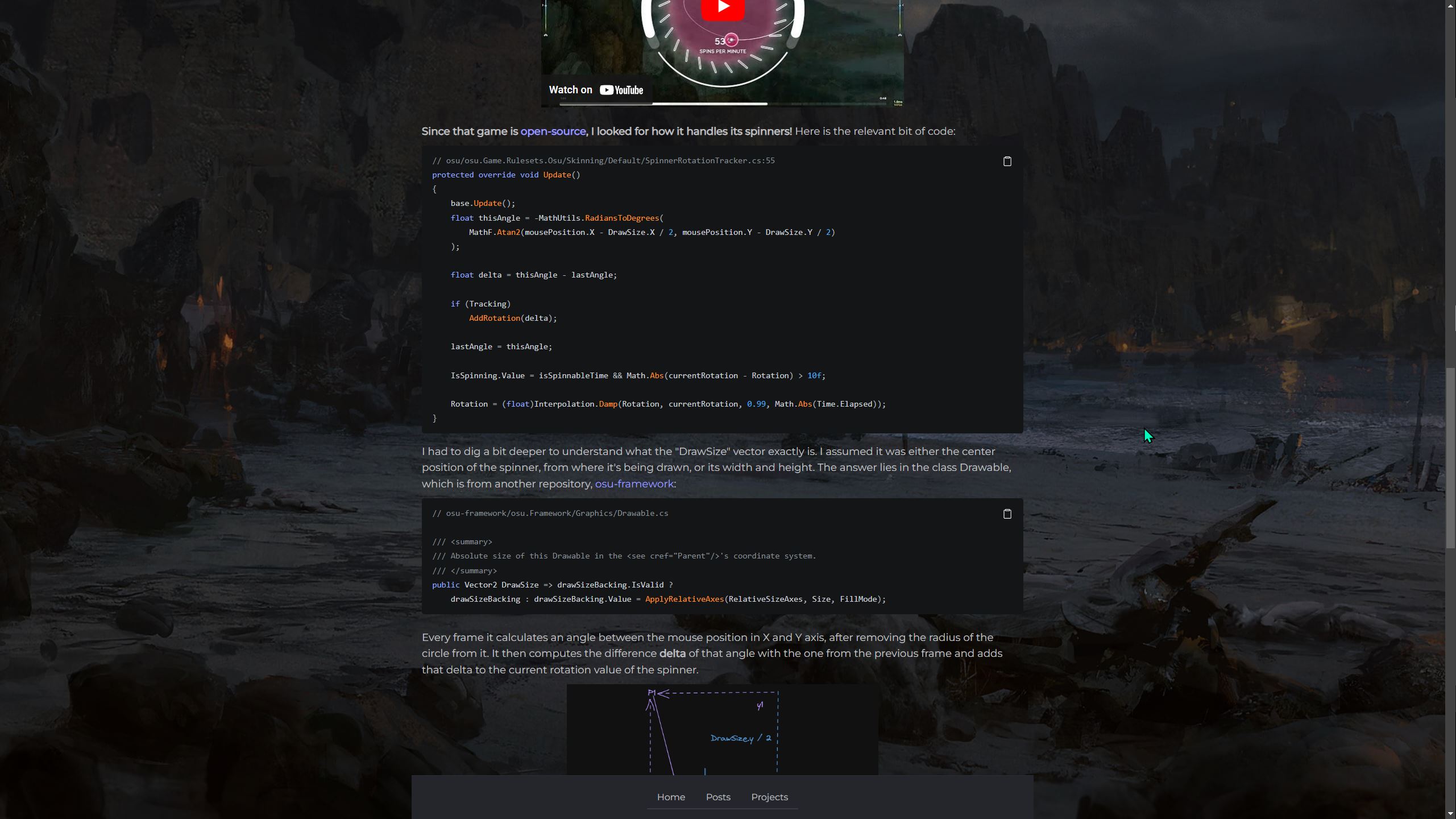Image resolution: width=1456 pixels, height=819 pixels.
Task: Click the scrollbar down arrow
Action: tap(1450, 814)
